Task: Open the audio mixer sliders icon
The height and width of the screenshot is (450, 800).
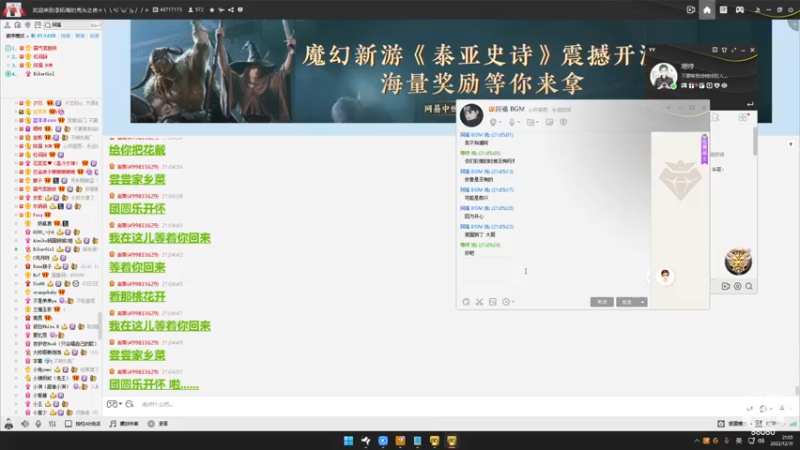Action: tap(52, 424)
